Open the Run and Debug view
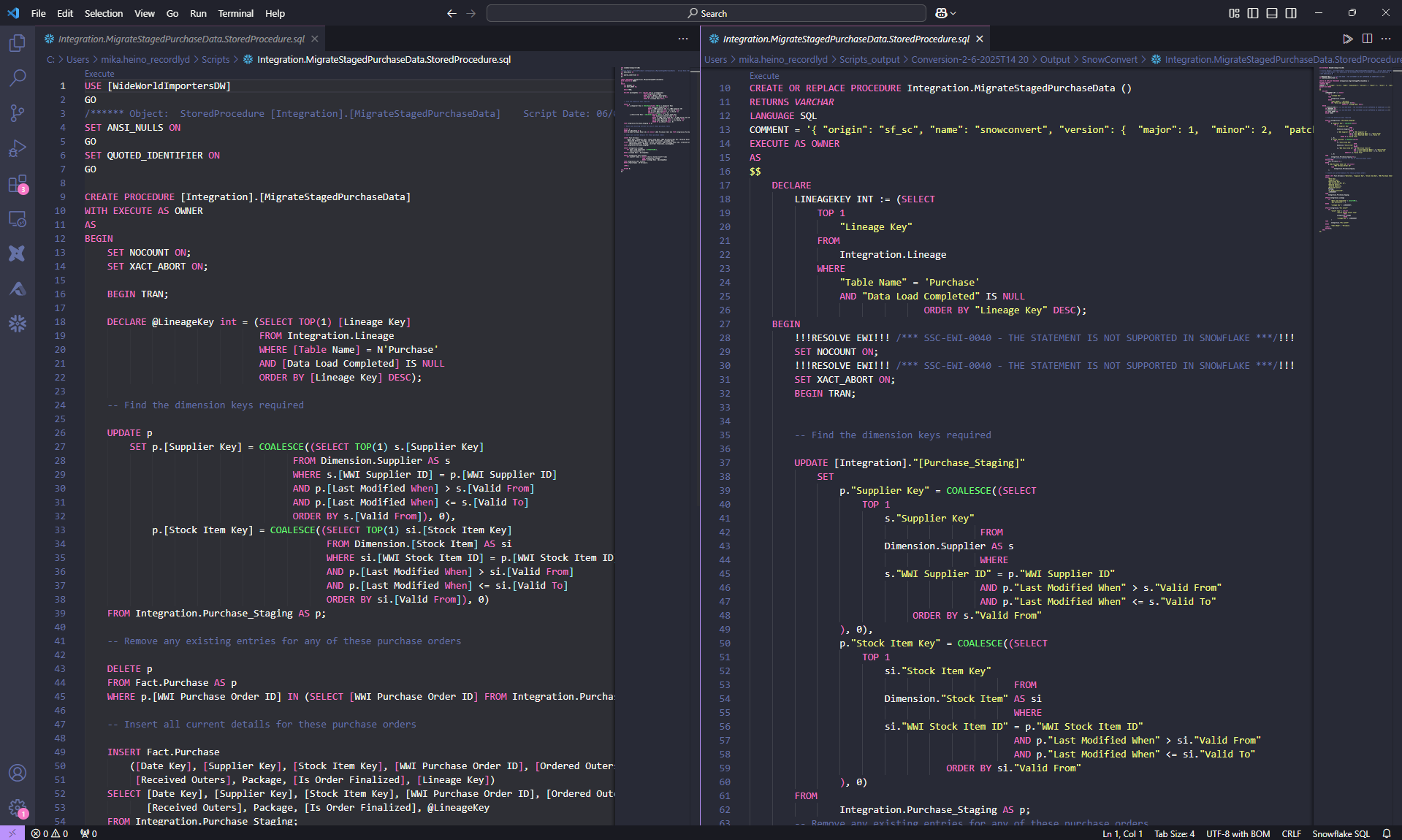 click(x=18, y=148)
